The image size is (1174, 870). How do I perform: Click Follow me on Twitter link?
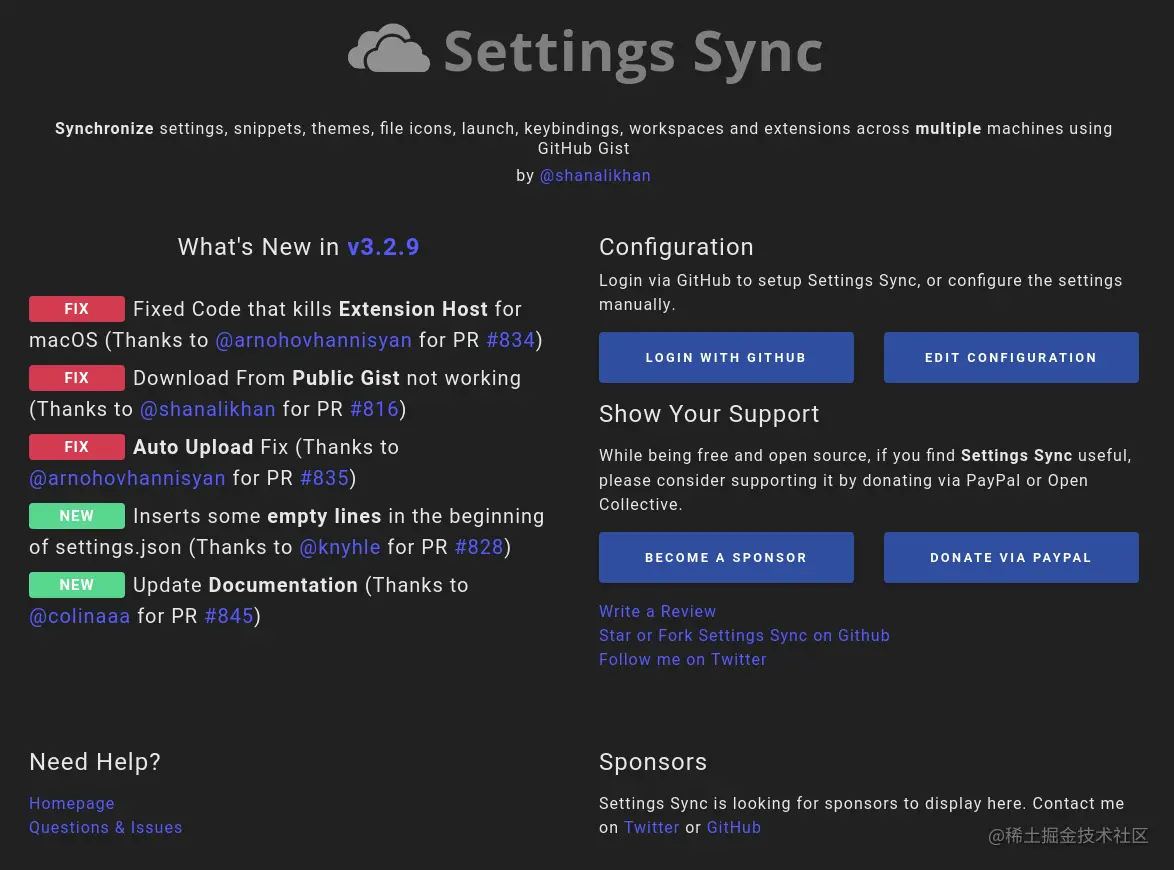pos(682,659)
